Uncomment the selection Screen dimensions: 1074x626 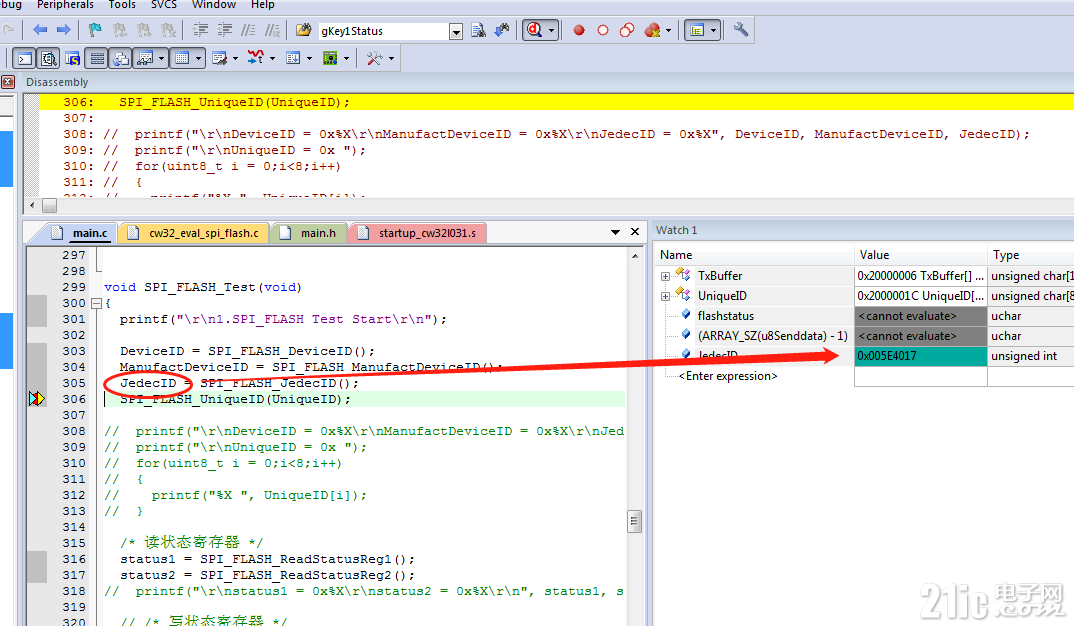click(x=273, y=30)
